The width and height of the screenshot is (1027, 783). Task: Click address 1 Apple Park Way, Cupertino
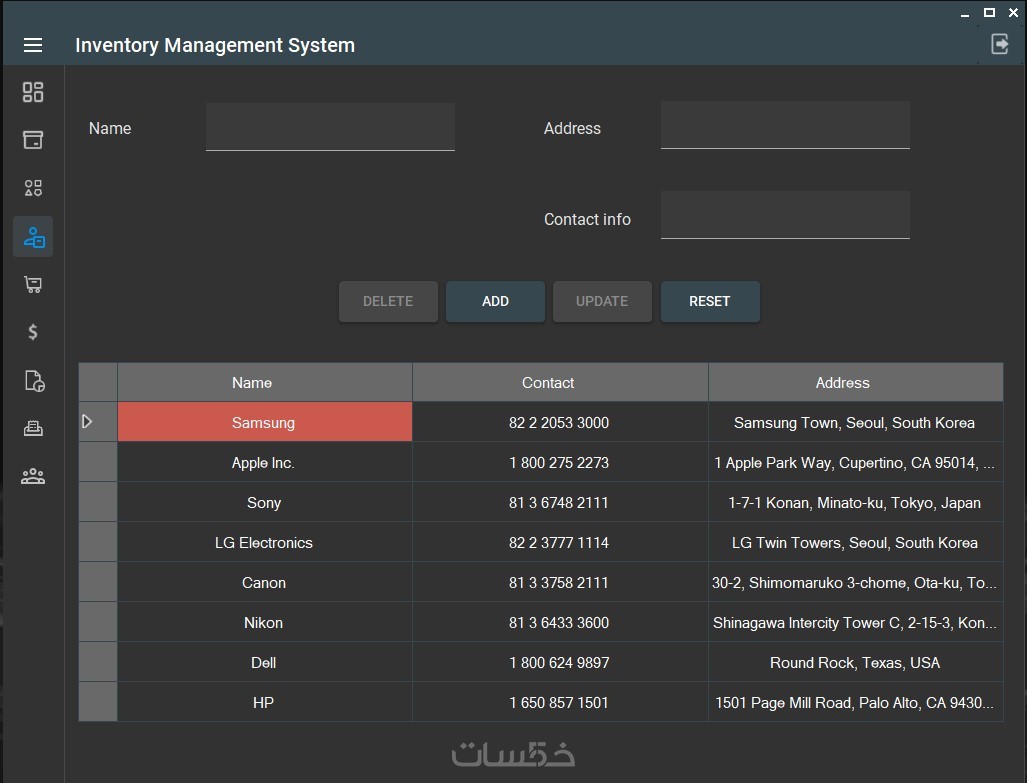pyautogui.click(x=856, y=462)
